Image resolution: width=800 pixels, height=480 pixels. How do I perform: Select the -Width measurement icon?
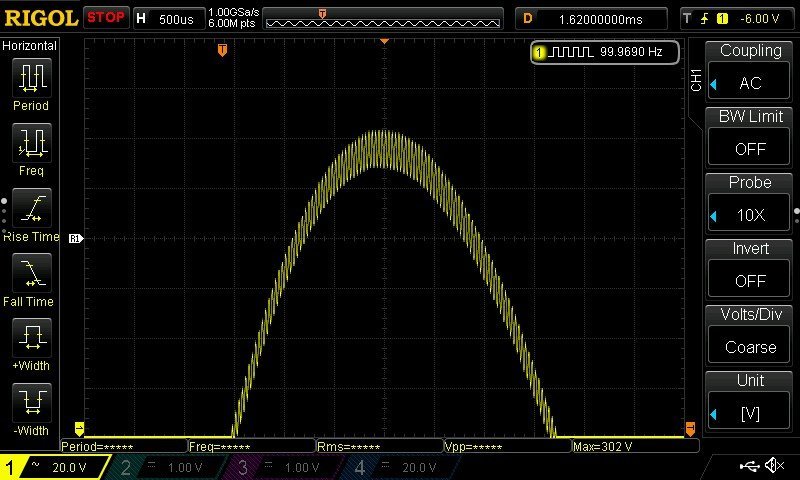(x=31, y=403)
